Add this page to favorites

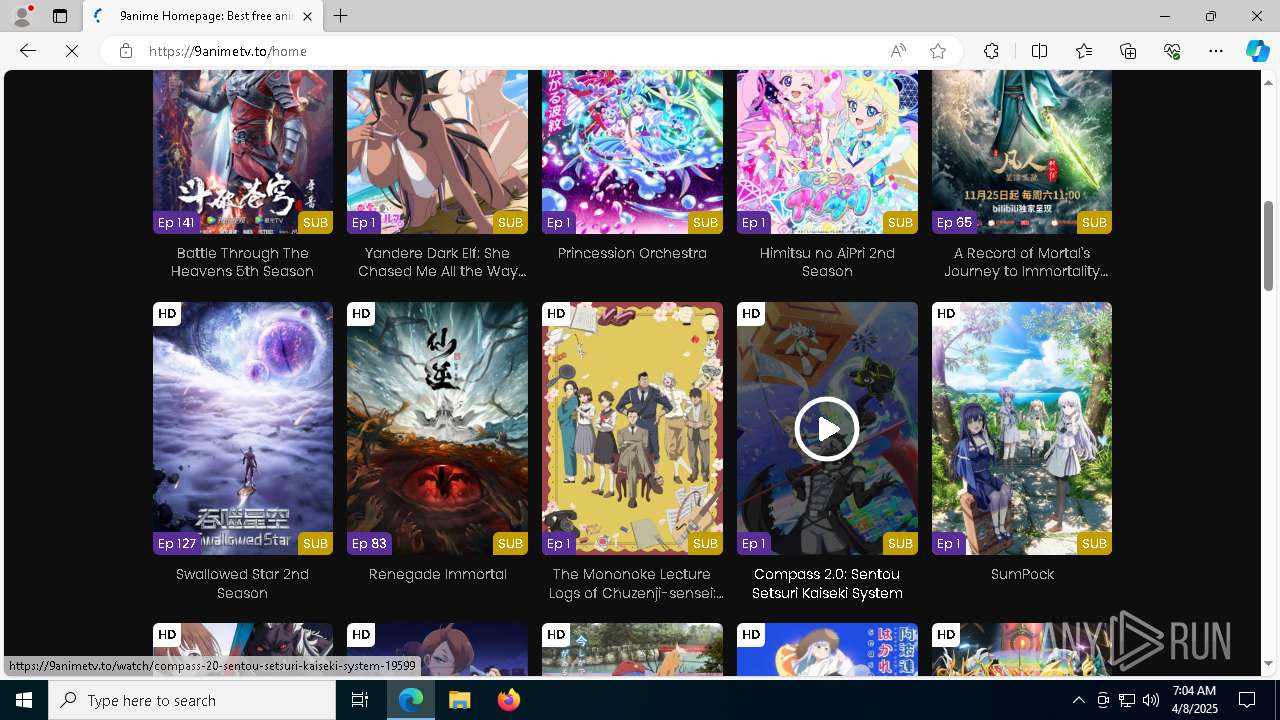[938, 51]
